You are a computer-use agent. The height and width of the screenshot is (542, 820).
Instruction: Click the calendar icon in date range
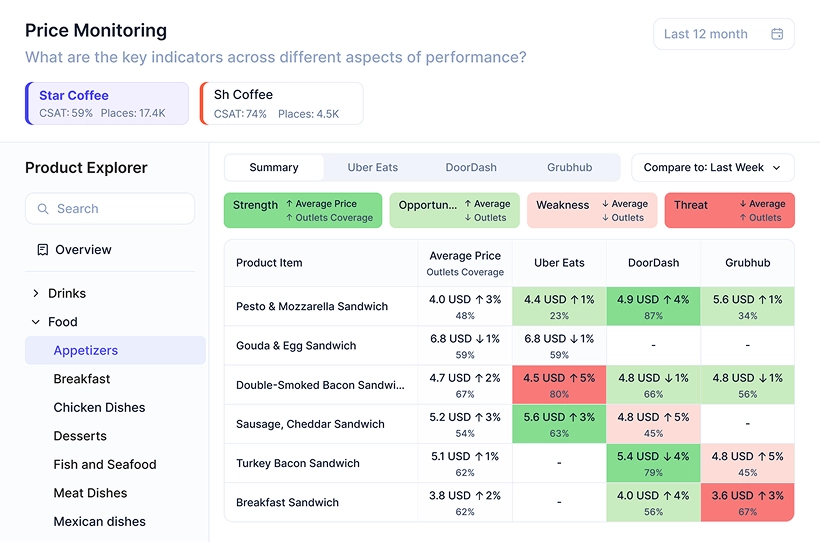tap(777, 34)
